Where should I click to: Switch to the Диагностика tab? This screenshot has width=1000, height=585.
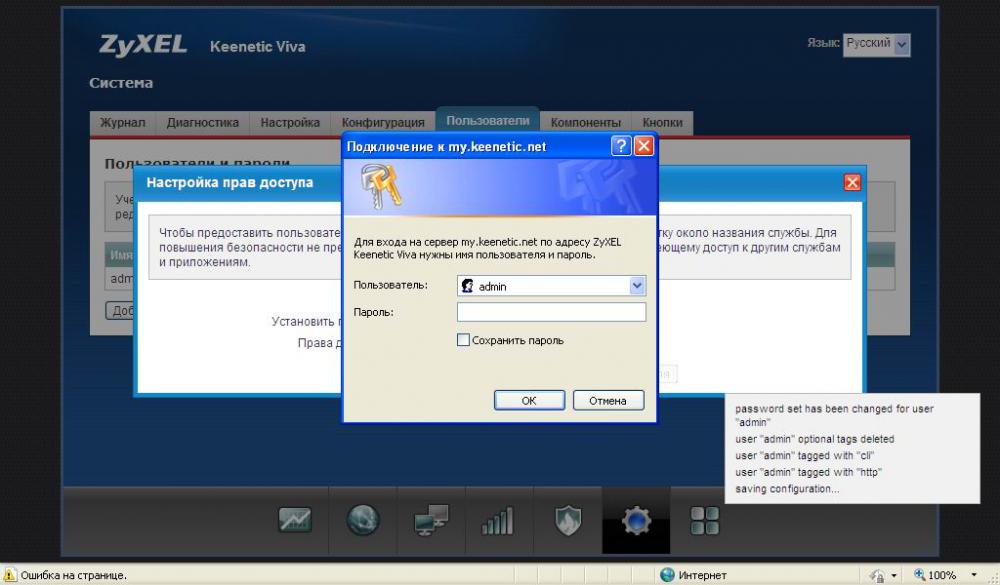pyautogui.click(x=203, y=122)
